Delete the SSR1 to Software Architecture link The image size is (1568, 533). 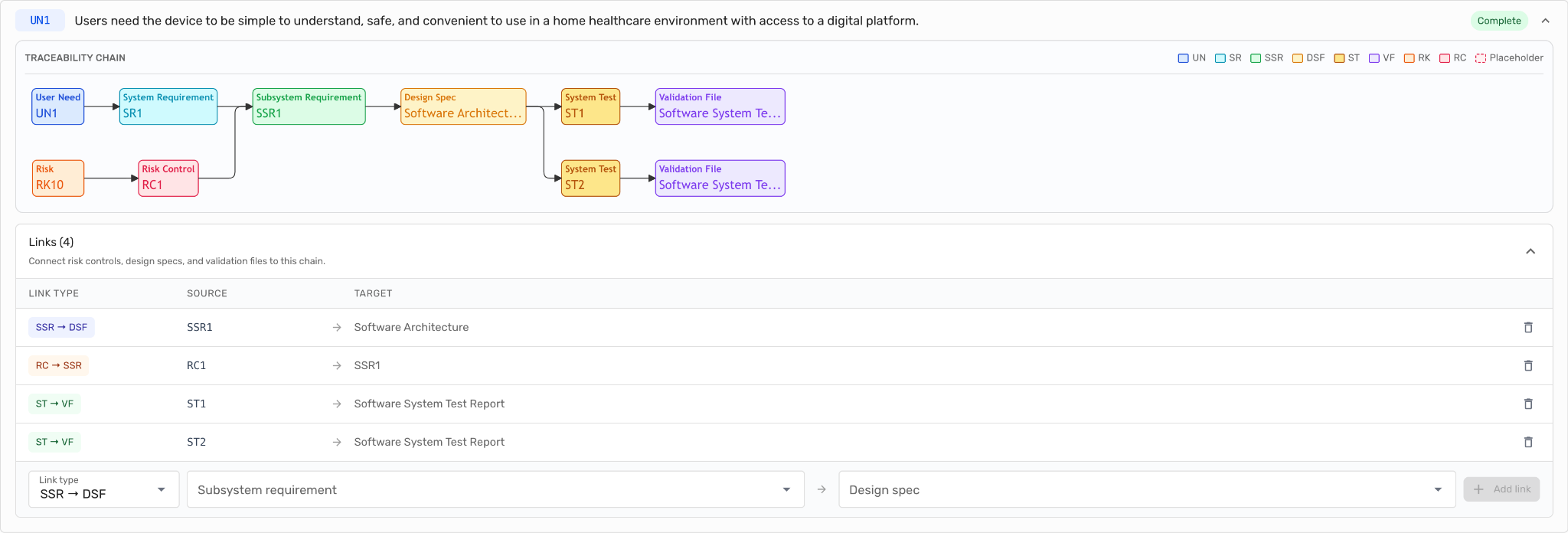point(1528,327)
